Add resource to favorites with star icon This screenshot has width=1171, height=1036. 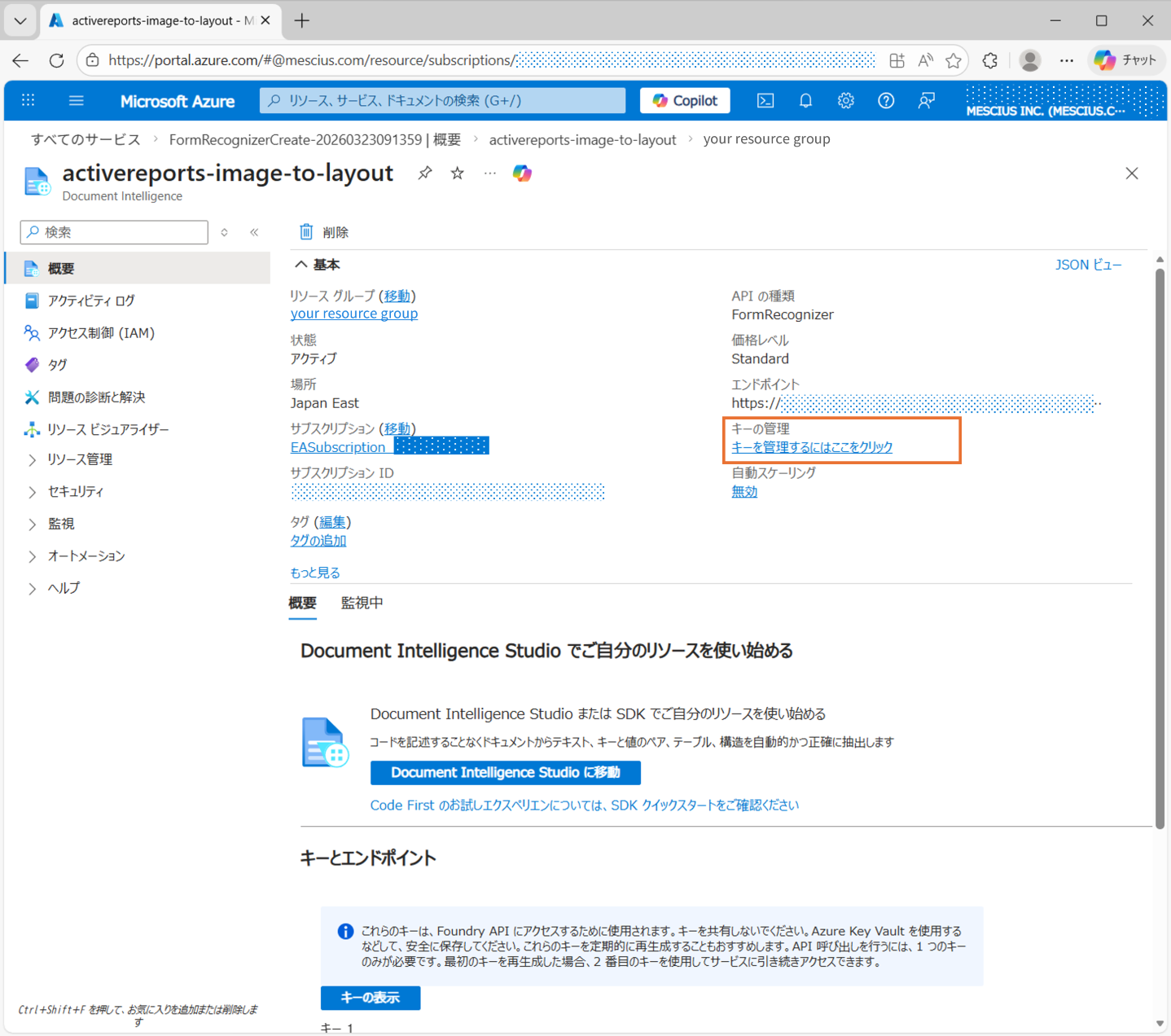[458, 173]
